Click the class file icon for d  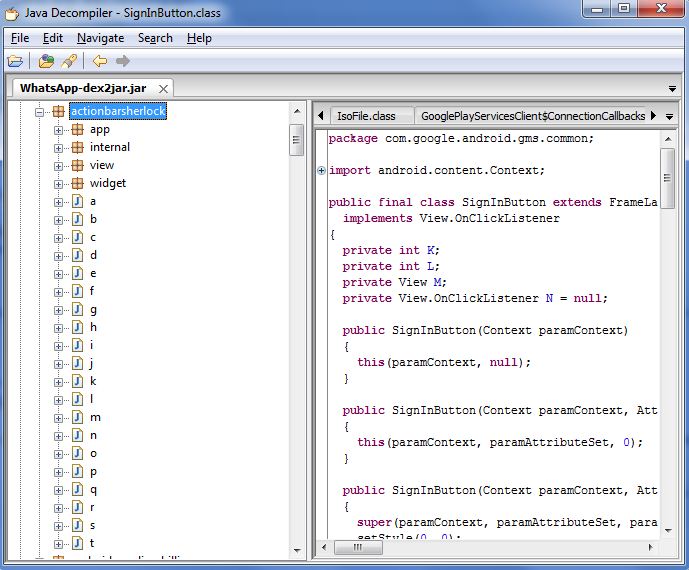click(77, 255)
